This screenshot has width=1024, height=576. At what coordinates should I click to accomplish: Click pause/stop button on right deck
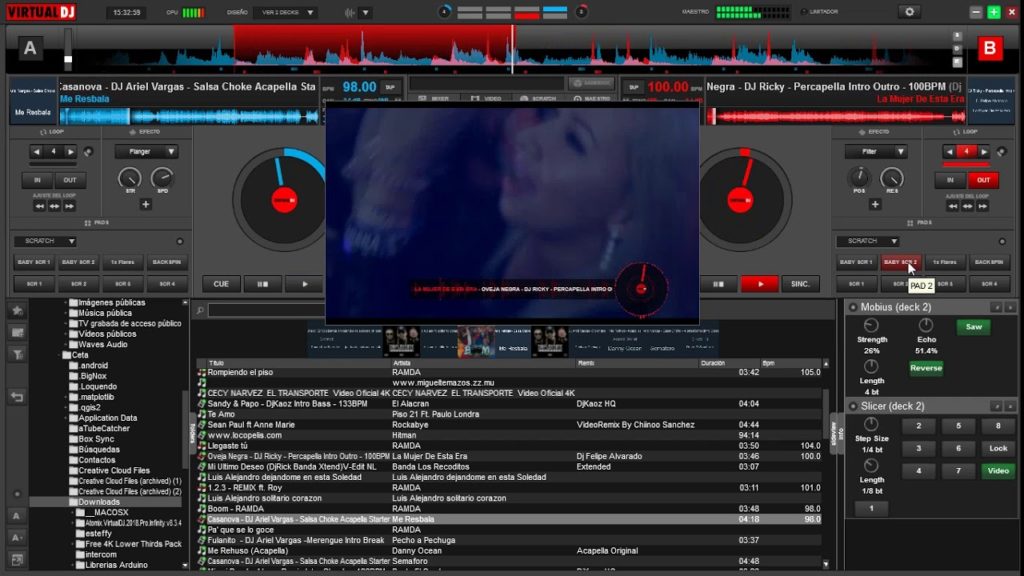click(718, 284)
